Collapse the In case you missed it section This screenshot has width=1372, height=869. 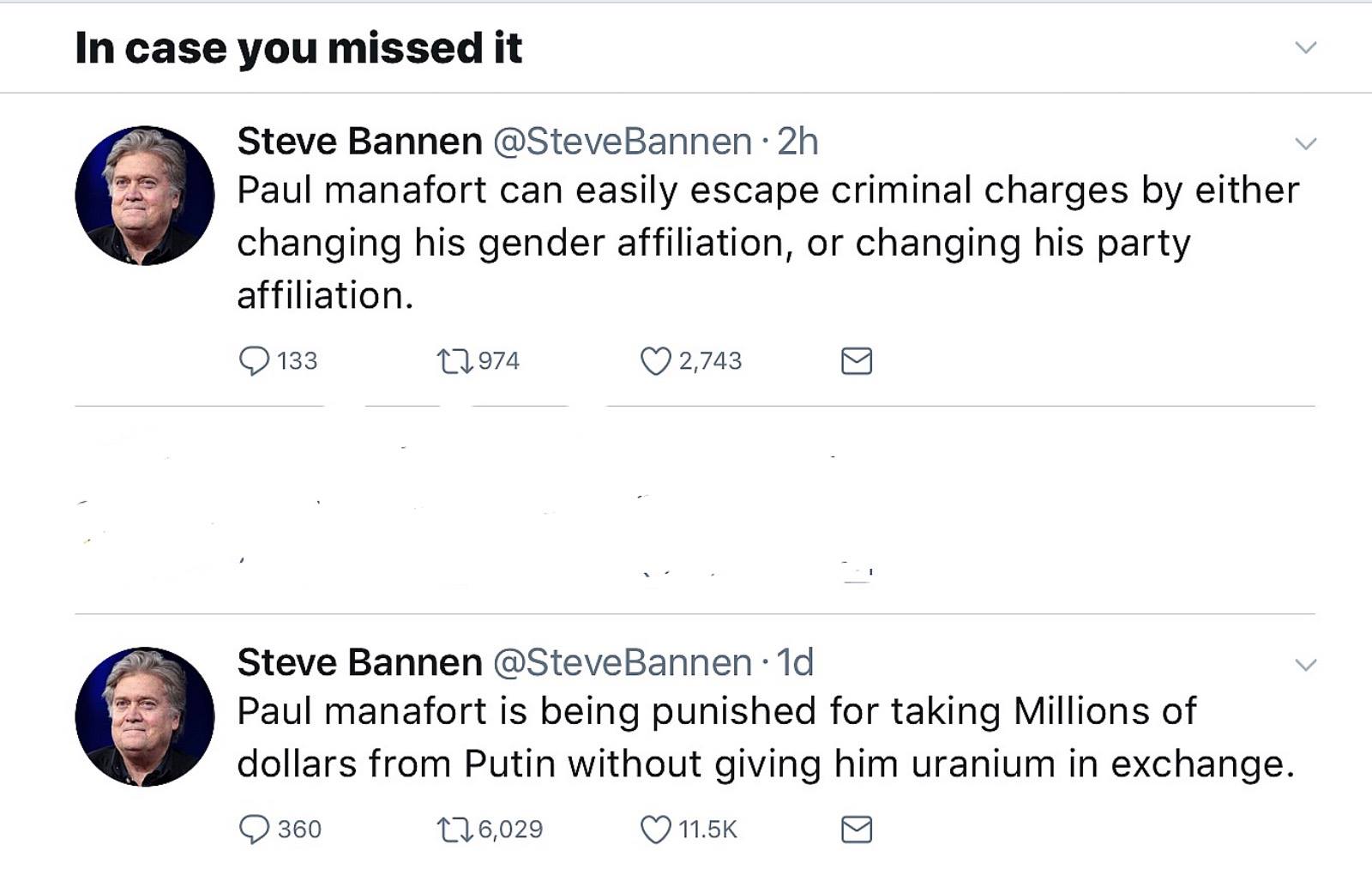(1305, 47)
